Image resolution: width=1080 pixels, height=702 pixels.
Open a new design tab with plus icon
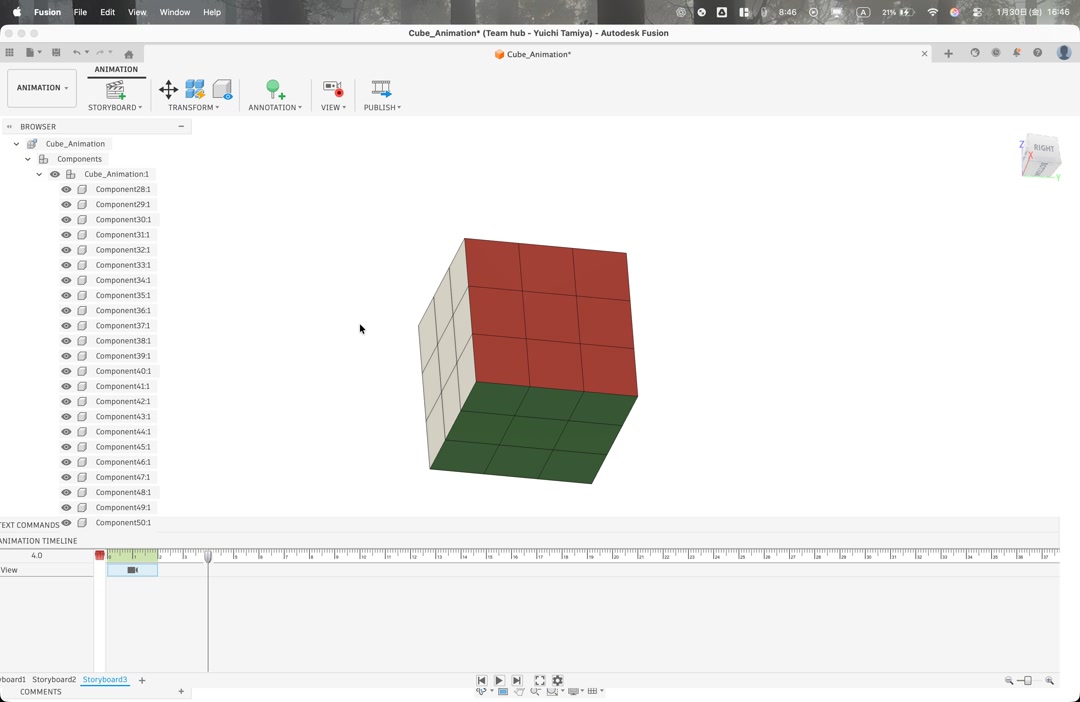[x=948, y=54]
